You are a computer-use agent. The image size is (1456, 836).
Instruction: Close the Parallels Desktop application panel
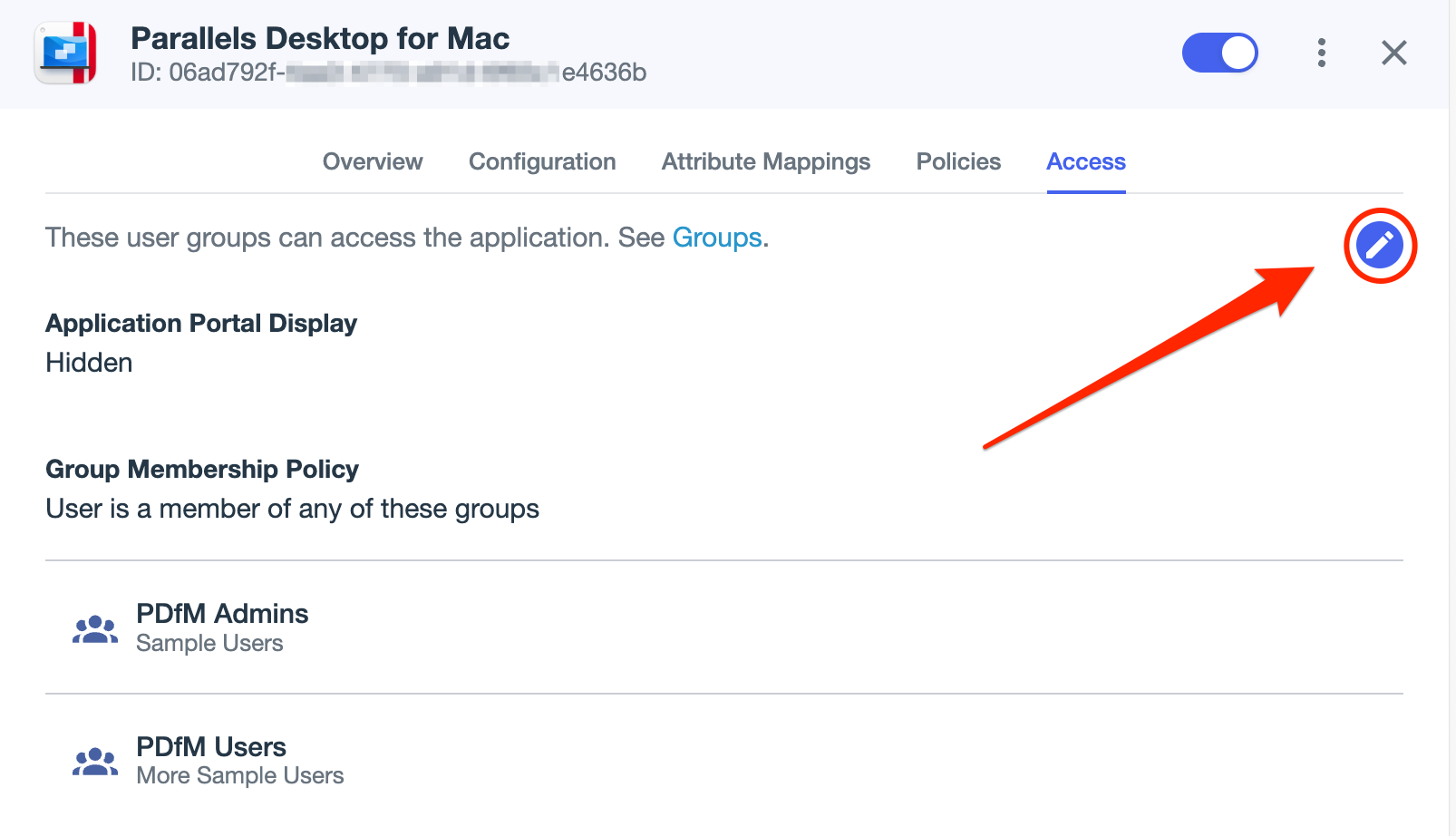1394,53
